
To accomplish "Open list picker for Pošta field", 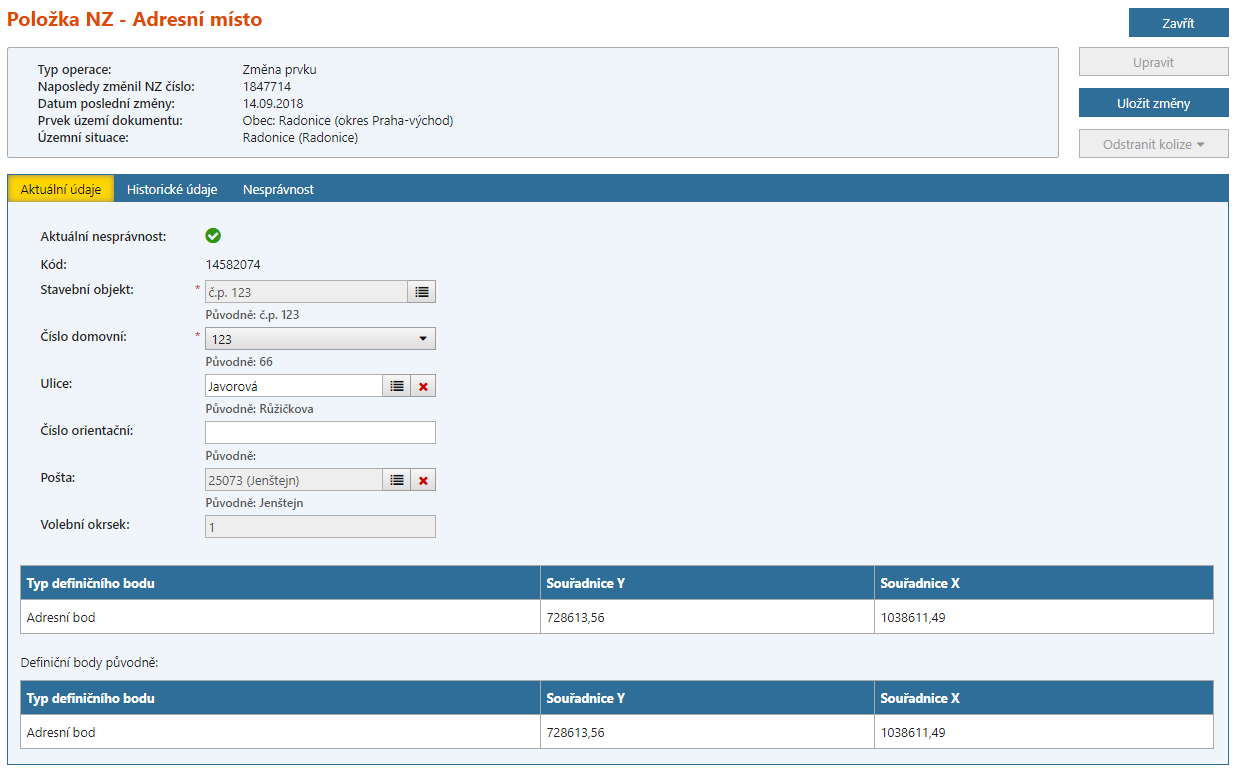I will coord(397,480).
